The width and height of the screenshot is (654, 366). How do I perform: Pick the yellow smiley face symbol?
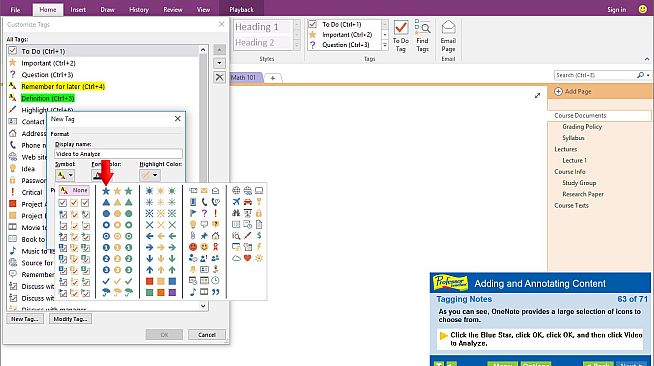tap(204, 247)
